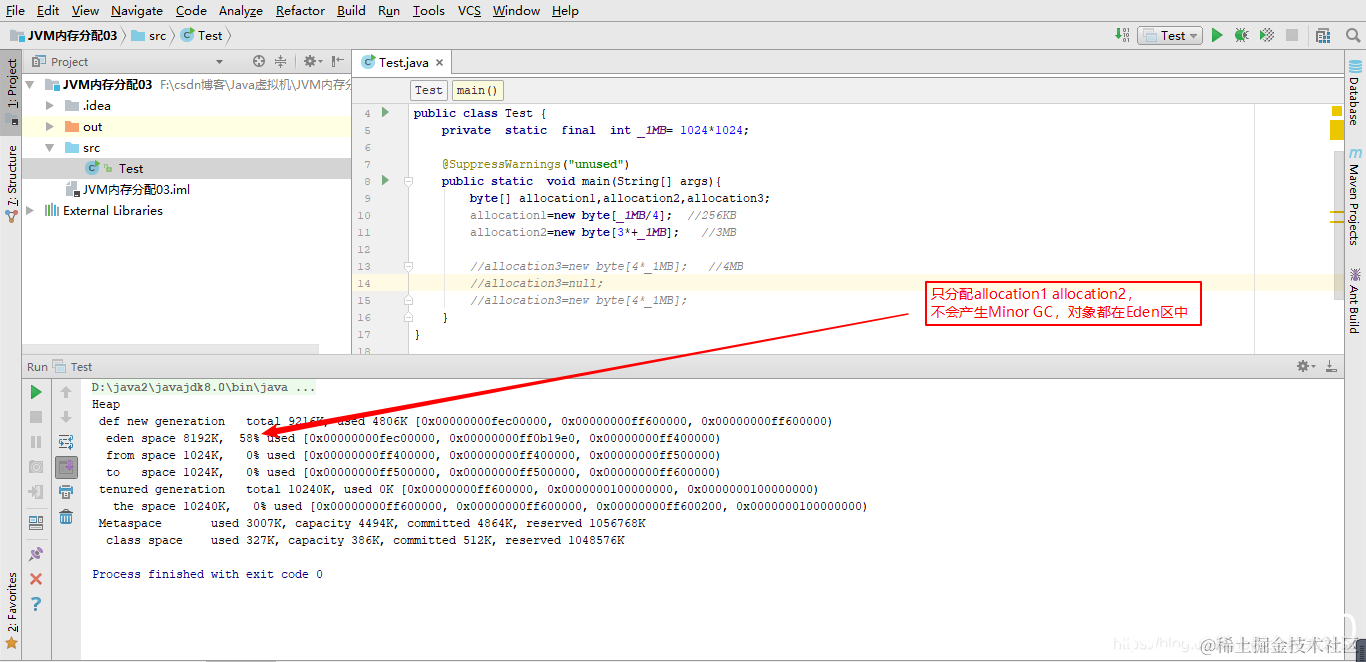This screenshot has width=1366, height=662.
Task: Click the Pause output icon in Run panel
Action: [x=36, y=442]
